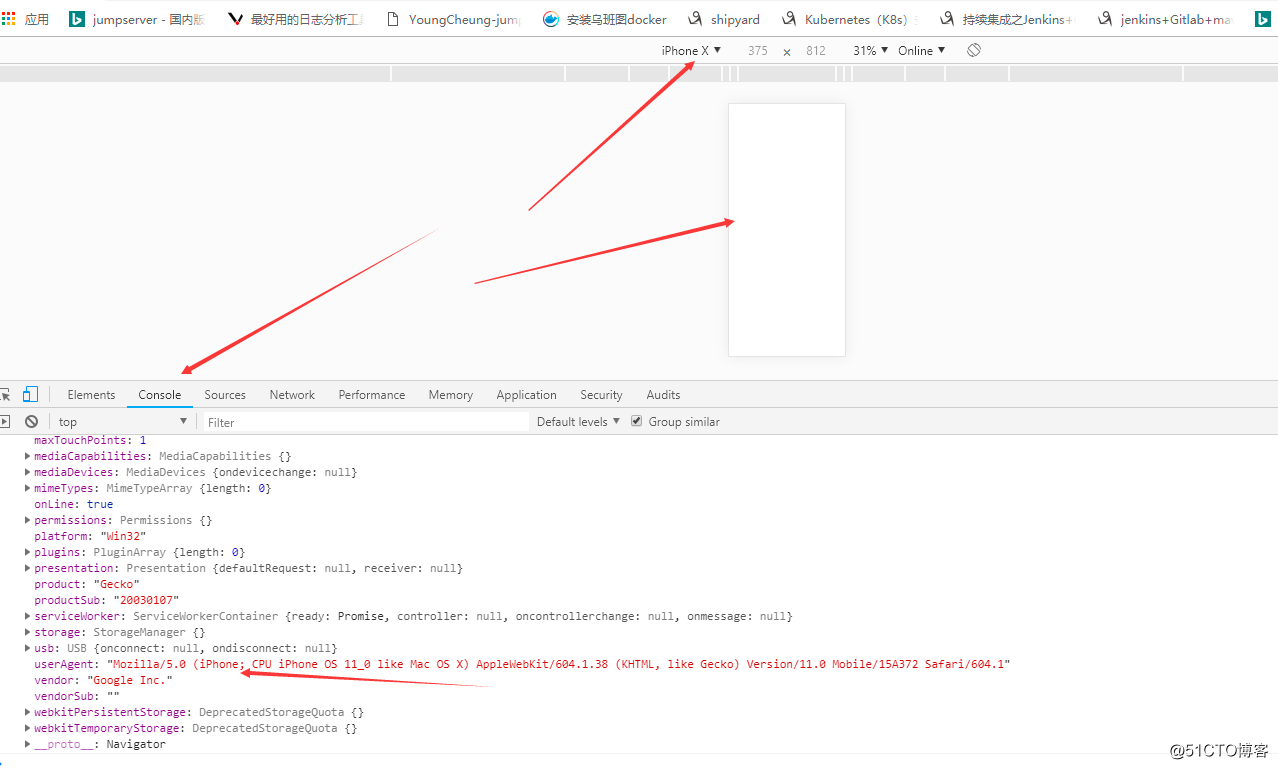
Task: Expand the mimeTypes property
Action: (x=27, y=488)
